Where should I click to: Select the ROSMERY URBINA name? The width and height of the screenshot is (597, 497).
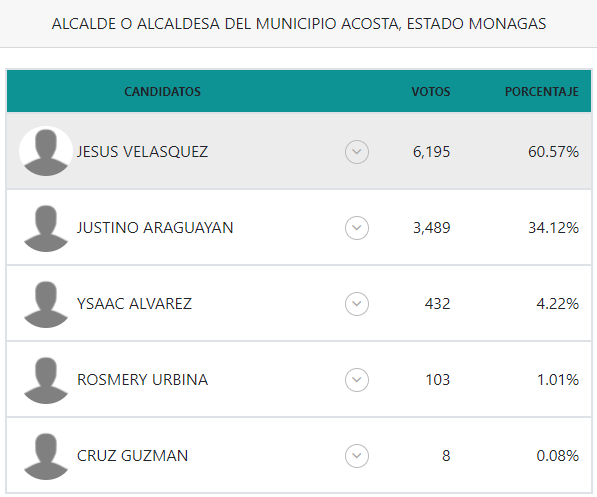click(142, 380)
